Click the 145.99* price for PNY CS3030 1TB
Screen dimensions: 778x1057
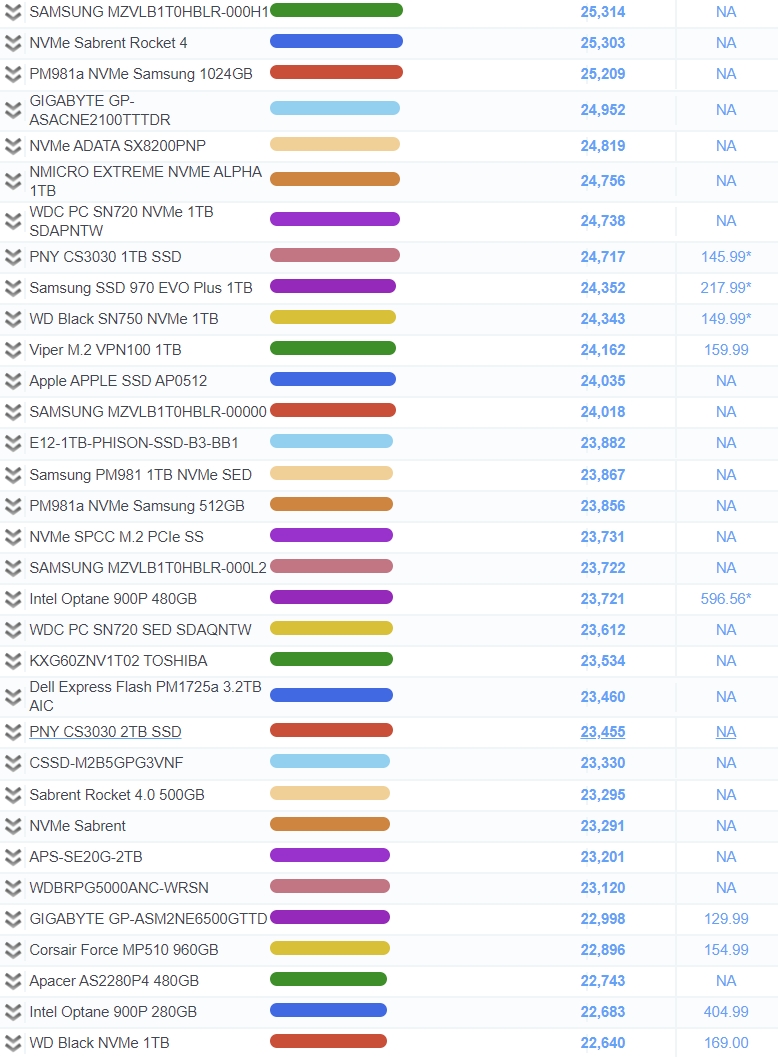click(726, 257)
